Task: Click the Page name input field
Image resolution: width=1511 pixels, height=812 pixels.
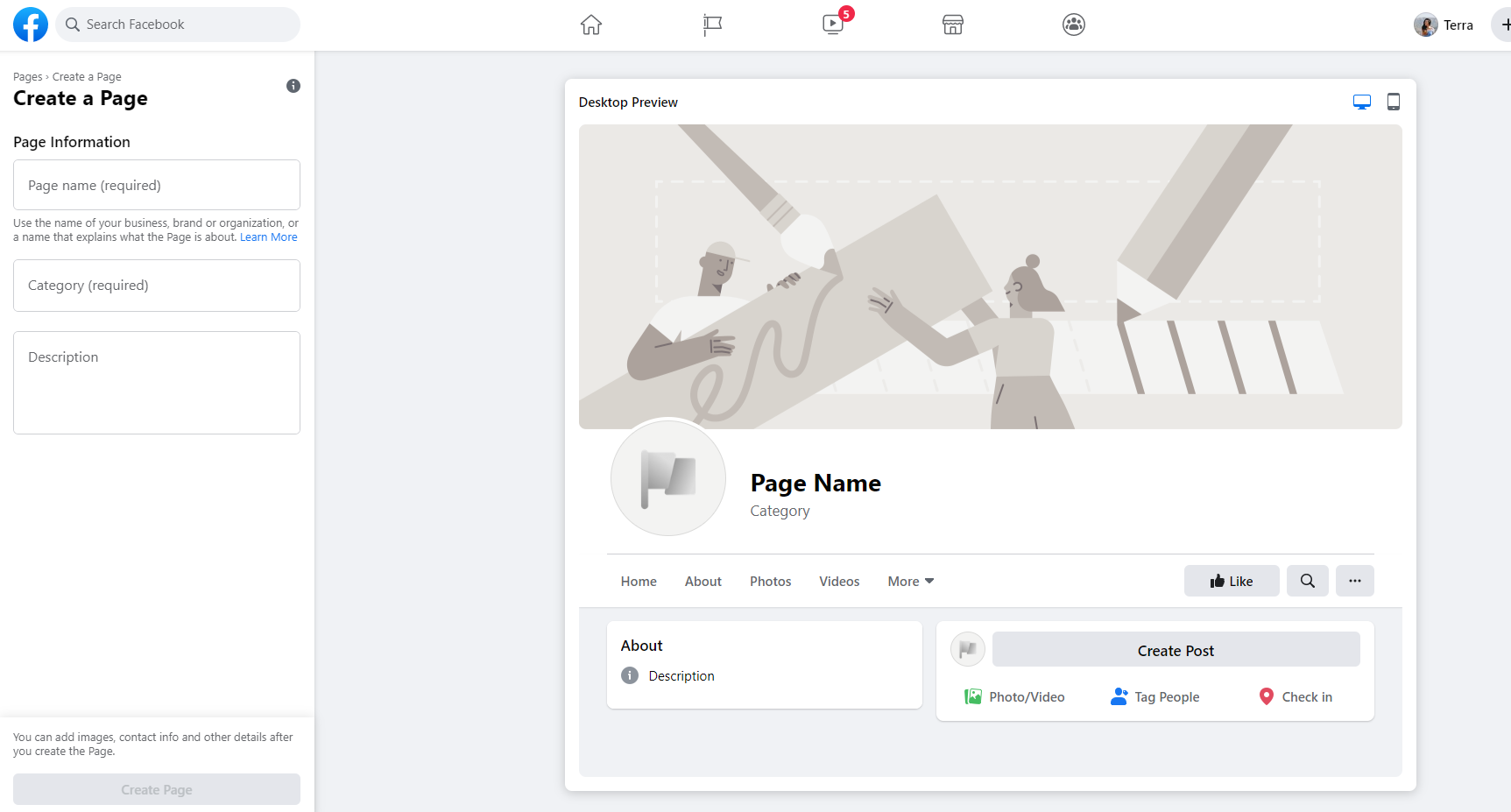Action: pyautogui.click(x=157, y=186)
